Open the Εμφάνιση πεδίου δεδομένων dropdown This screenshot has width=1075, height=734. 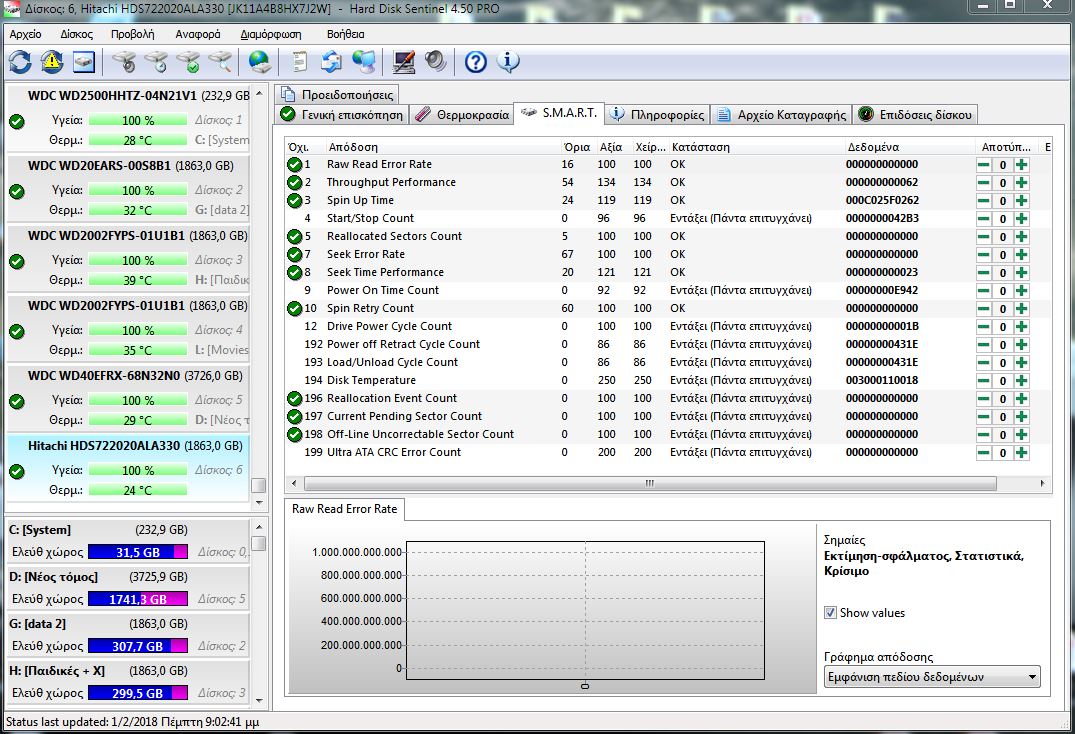(932, 677)
